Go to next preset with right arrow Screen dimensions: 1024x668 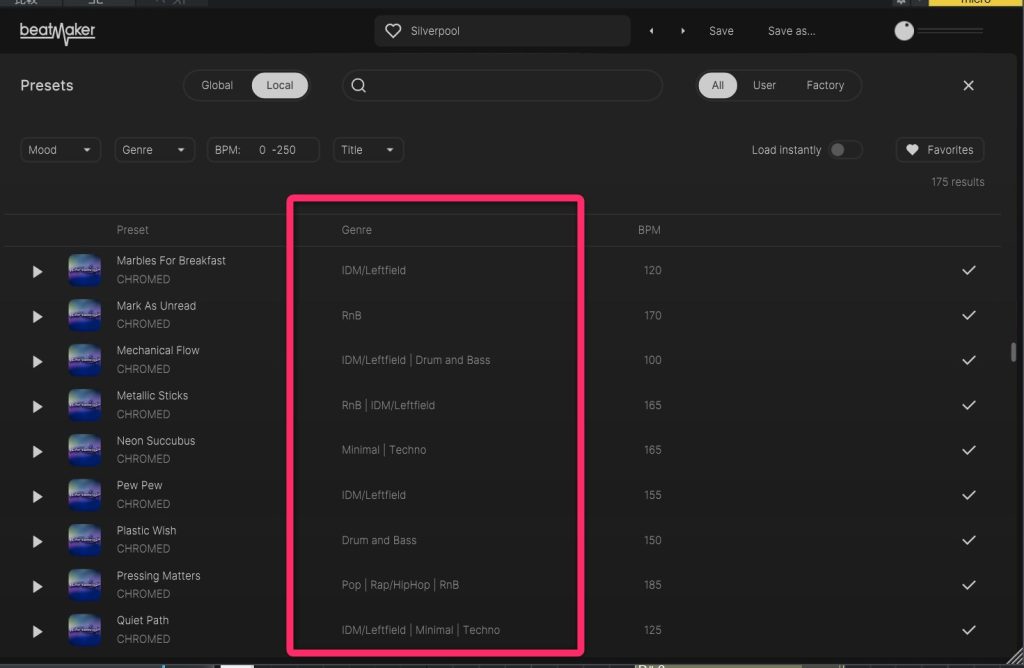[683, 31]
